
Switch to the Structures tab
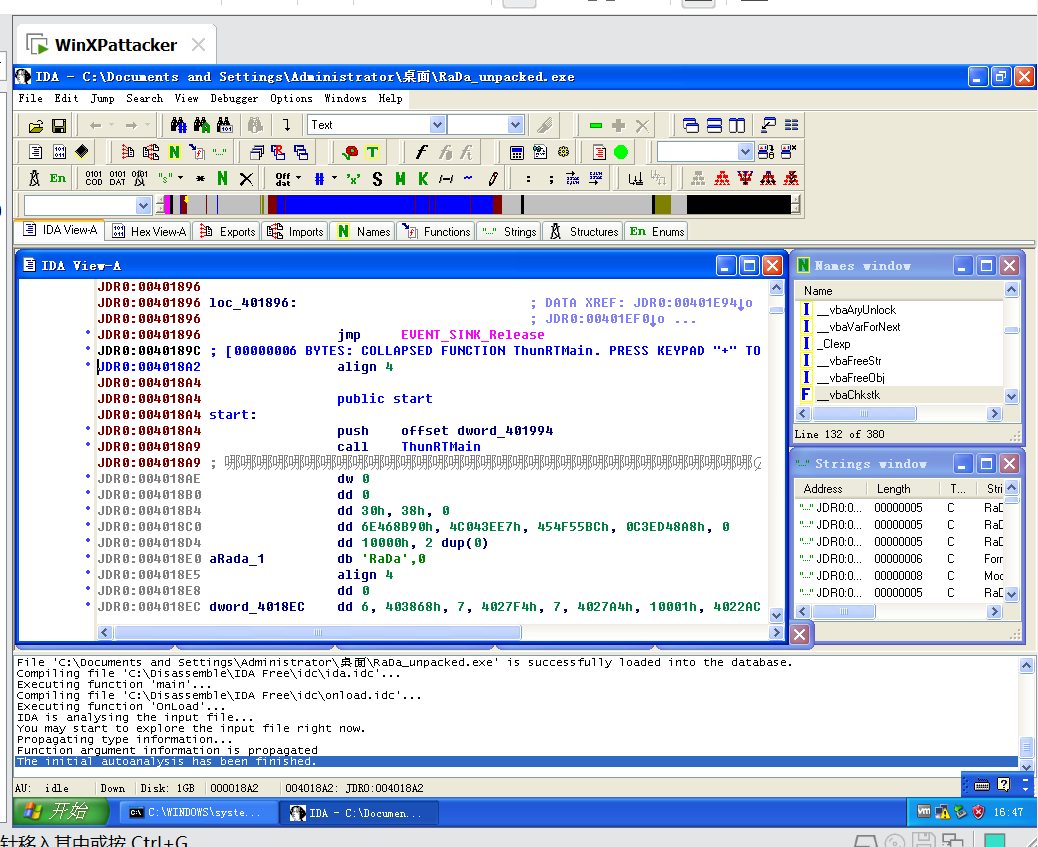pyautogui.click(x=583, y=231)
